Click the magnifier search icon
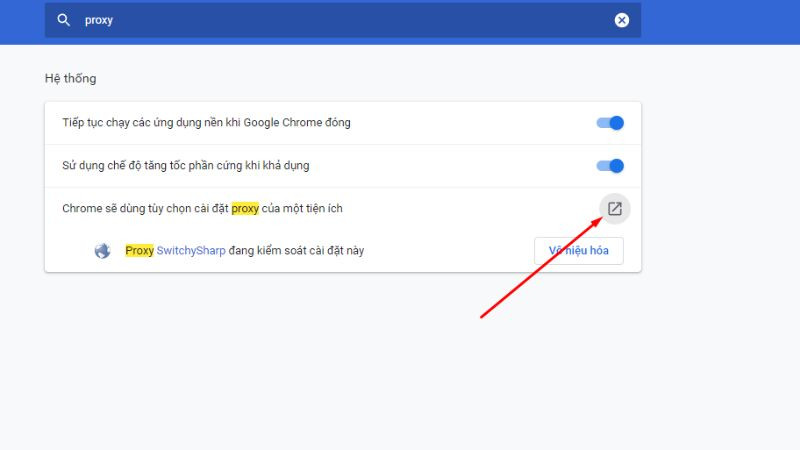 tap(63, 20)
